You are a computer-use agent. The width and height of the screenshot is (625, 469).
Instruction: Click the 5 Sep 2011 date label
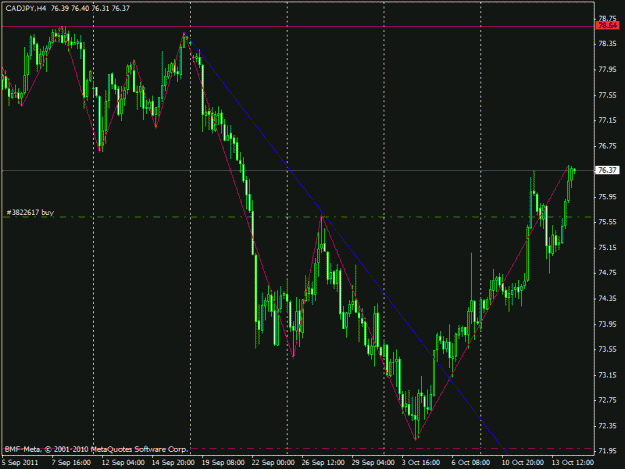20,463
